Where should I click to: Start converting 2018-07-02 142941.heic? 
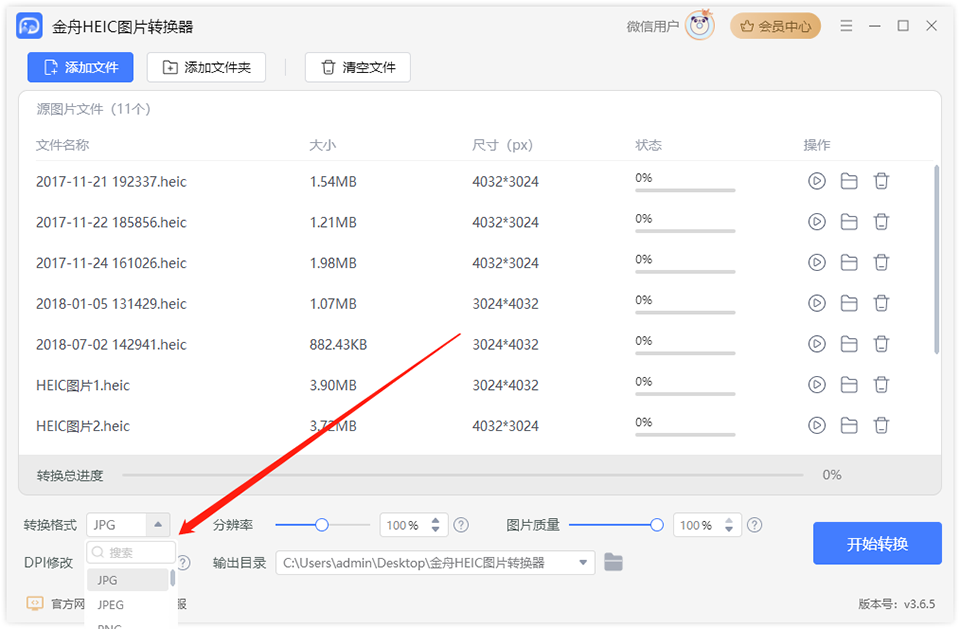(817, 344)
